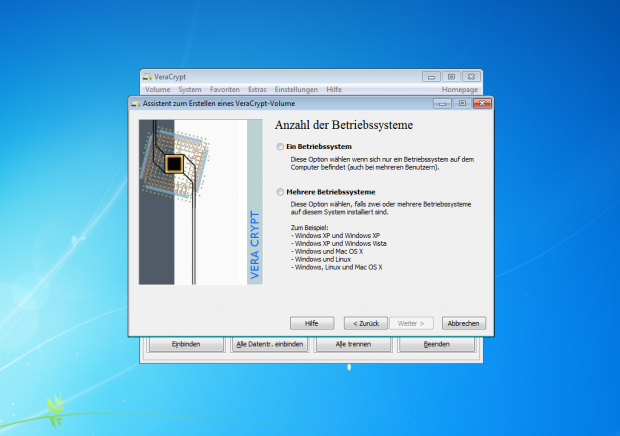Click the "Windows und Linux" example line
The width and height of the screenshot is (620, 436).
point(321,260)
